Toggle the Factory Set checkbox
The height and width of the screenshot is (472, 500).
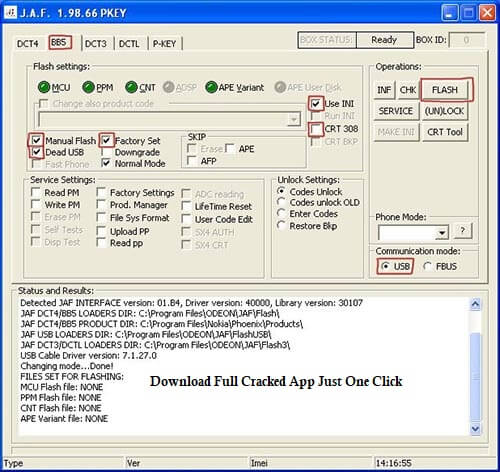[106, 140]
